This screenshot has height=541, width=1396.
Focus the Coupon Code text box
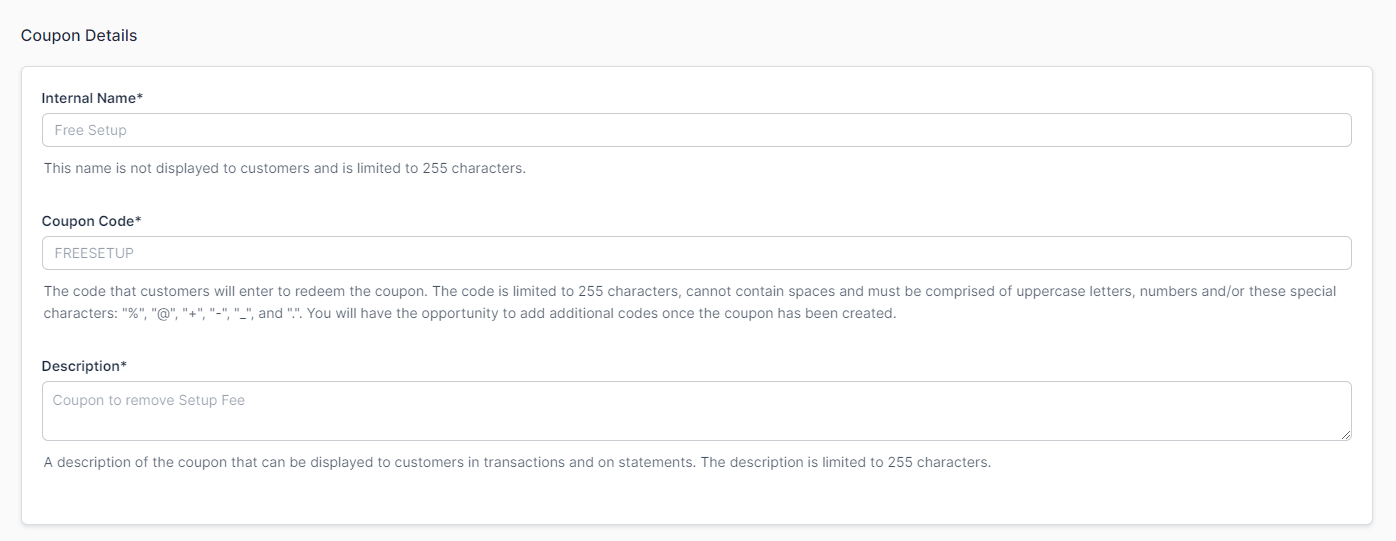(x=696, y=253)
